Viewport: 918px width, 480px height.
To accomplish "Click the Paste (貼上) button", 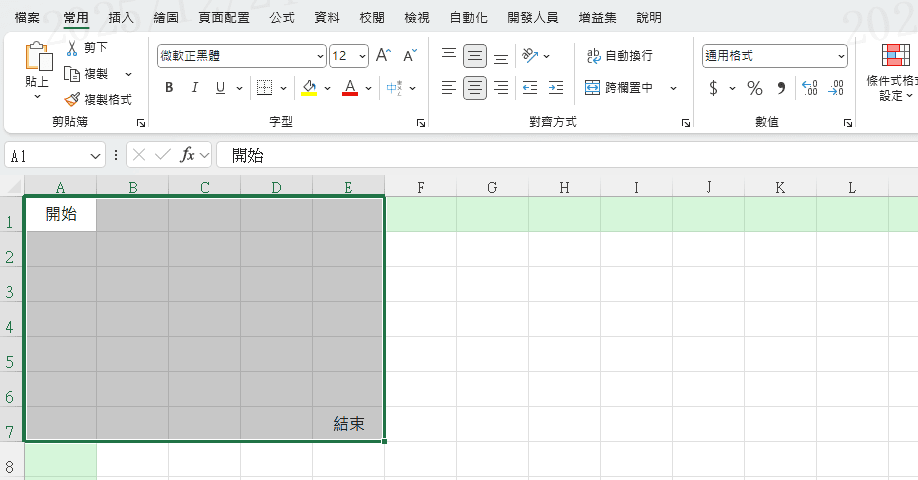I will [x=37, y=68].
